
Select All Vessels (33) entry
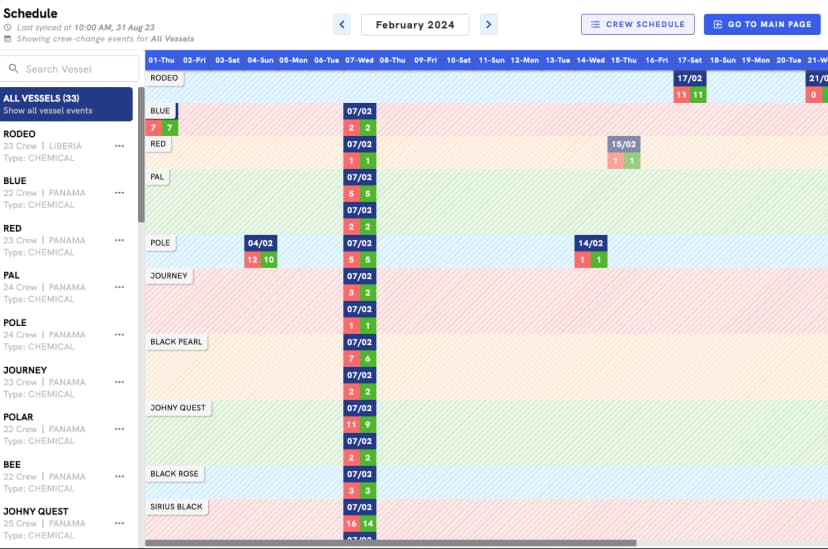click(66, 104)
